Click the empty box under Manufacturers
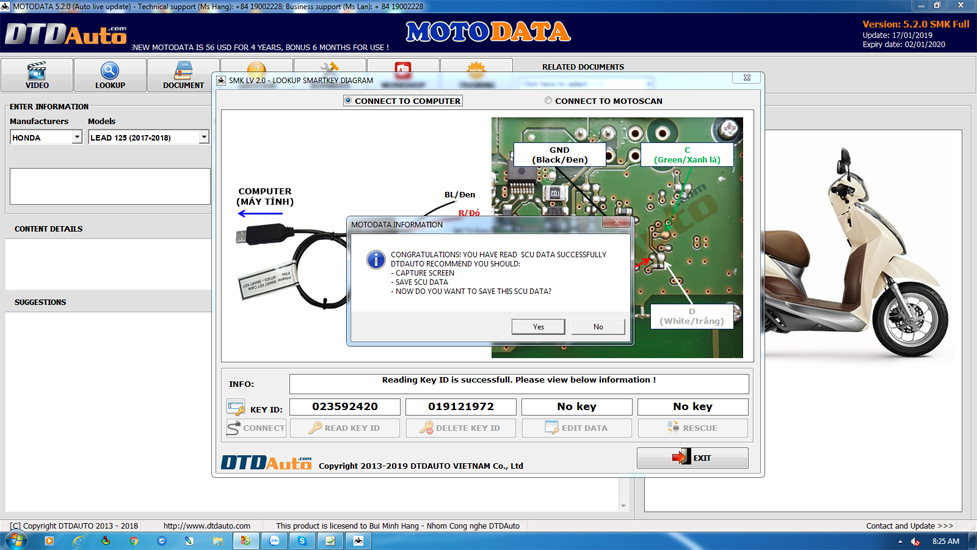Image resolution: width=977 pixels, height=550 pixels. tap(110, 186)
